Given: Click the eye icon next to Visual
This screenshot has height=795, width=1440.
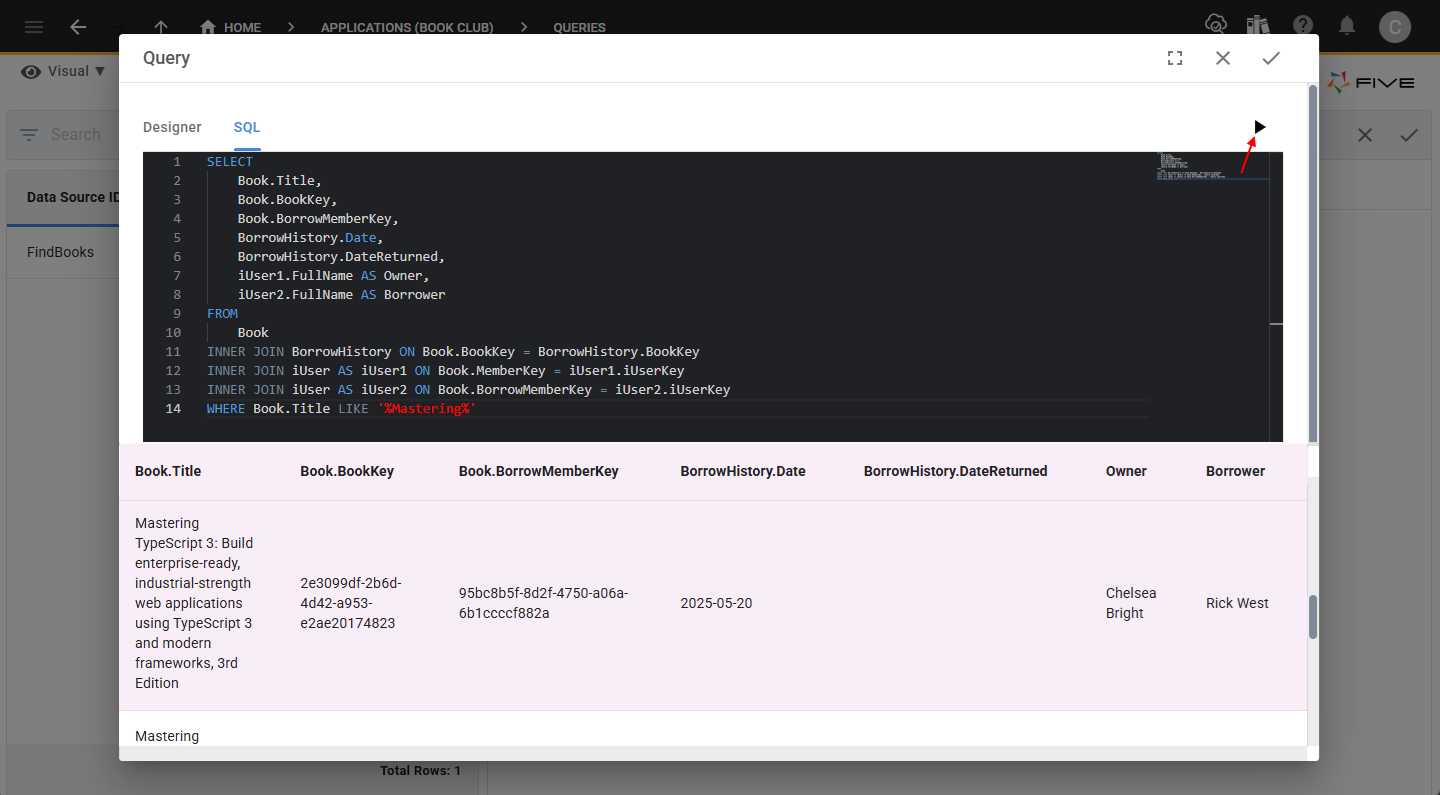Looking at the screenshot, I should (x=31, y=71).
